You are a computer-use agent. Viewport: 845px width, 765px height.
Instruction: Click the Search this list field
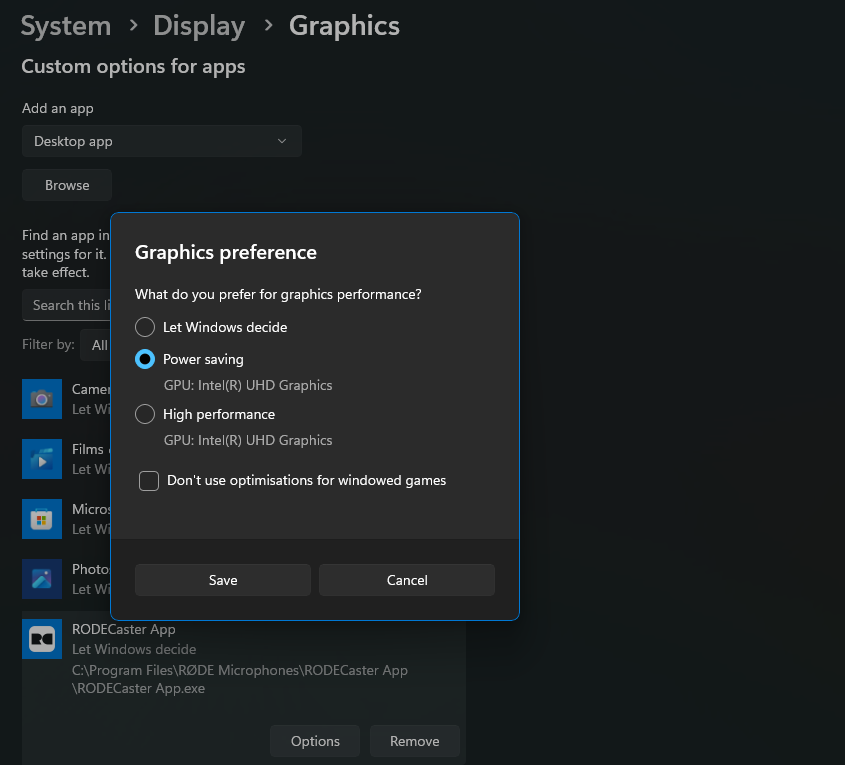pos(67,305)
